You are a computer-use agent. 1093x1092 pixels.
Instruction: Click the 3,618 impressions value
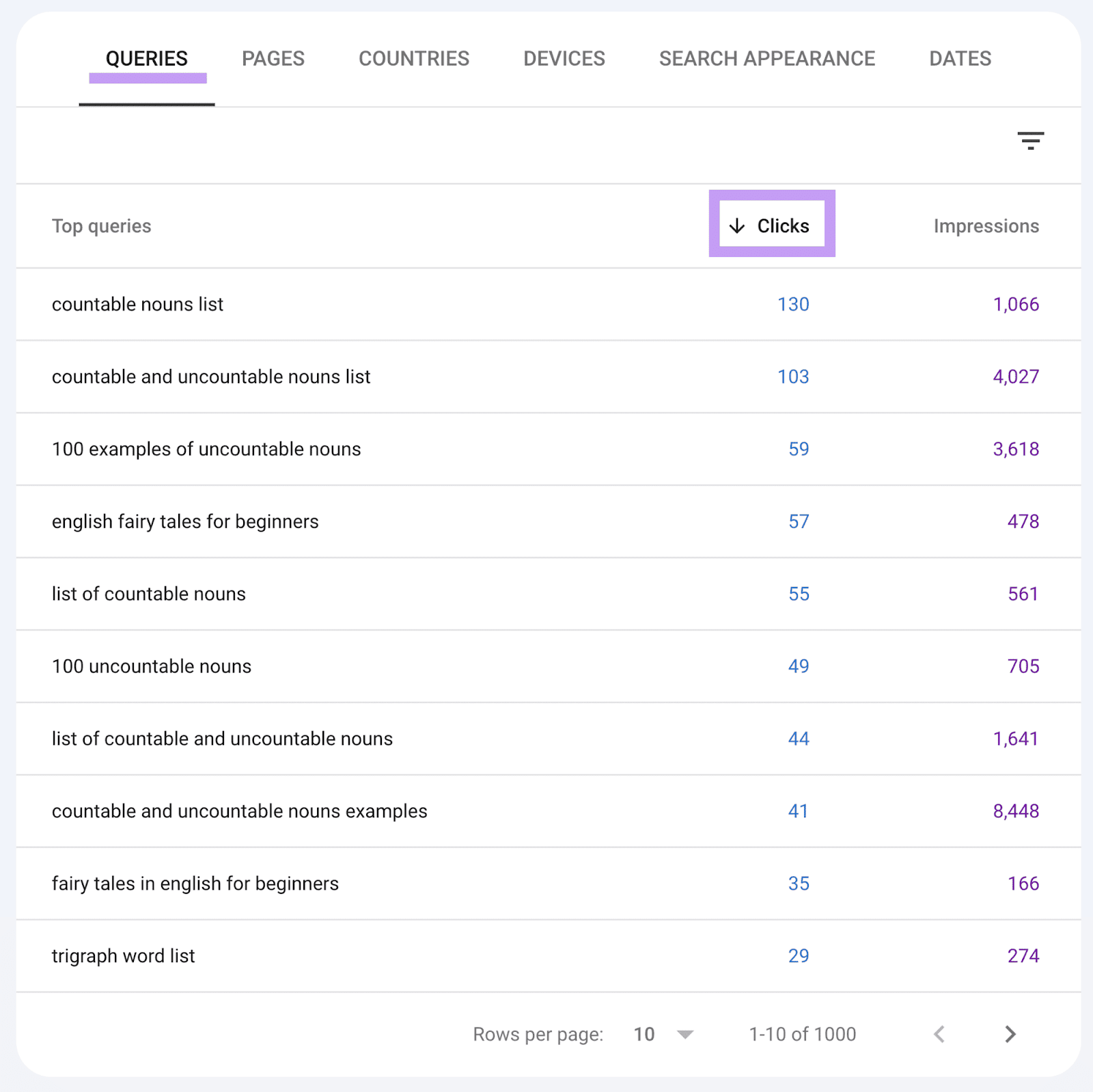click(x=1016, y=450)
